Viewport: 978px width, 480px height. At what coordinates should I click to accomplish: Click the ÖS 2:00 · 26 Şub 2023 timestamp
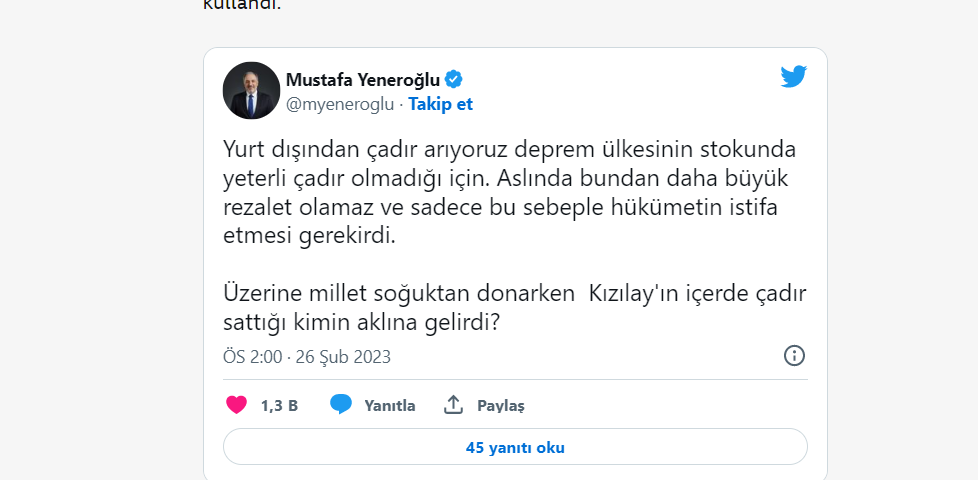(306, 357)
